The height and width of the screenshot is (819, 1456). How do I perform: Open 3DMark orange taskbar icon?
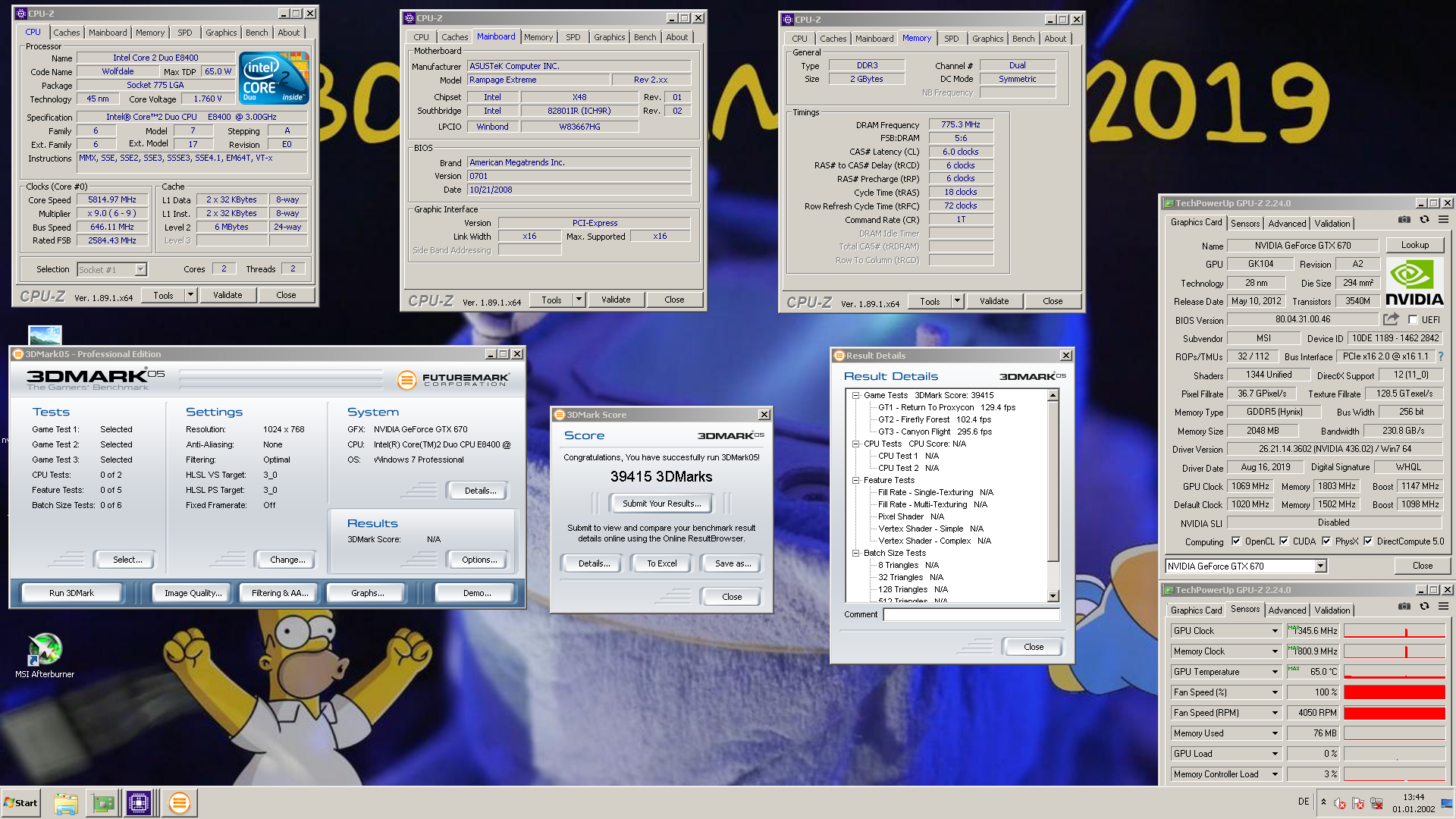[180, 803]
